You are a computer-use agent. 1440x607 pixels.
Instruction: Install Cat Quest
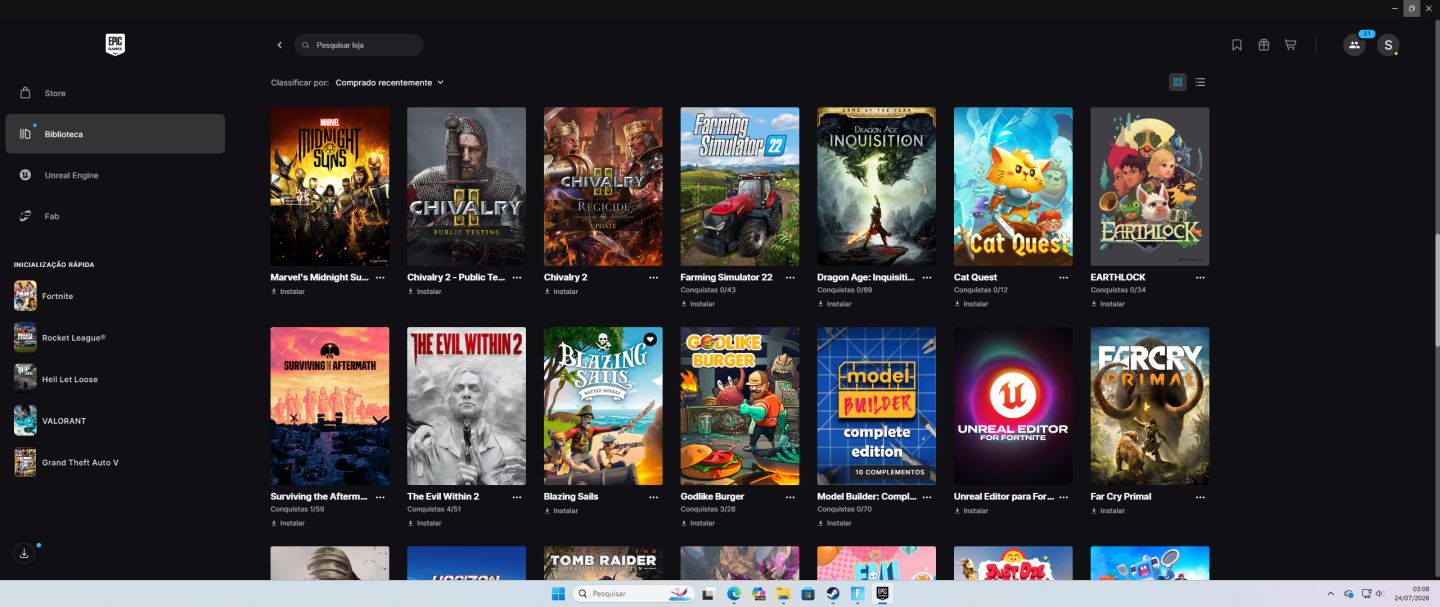click(971, 304)
